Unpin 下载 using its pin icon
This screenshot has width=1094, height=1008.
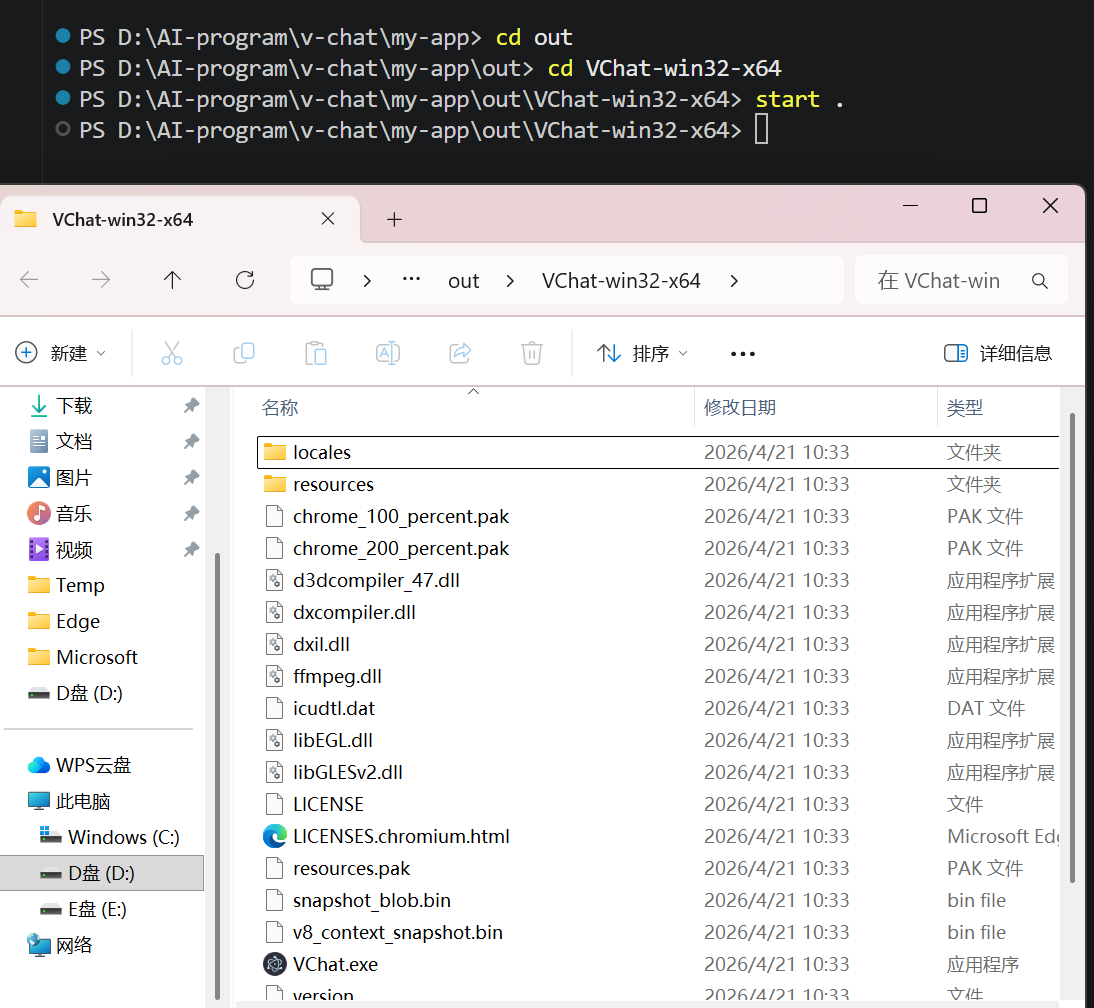[x=191, y=405]
